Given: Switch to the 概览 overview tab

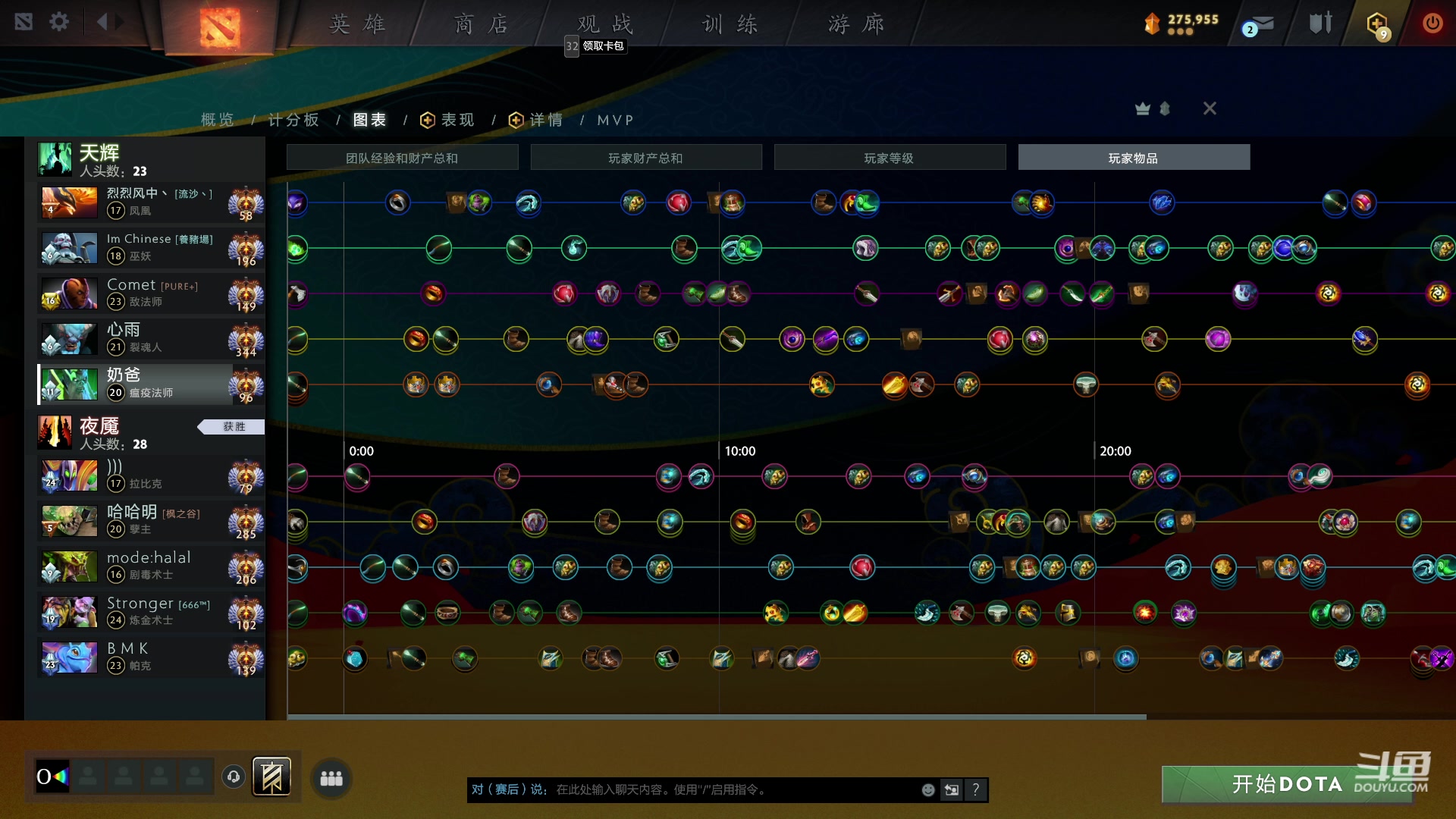Looking at the screenshot, I should click(218, 120).
